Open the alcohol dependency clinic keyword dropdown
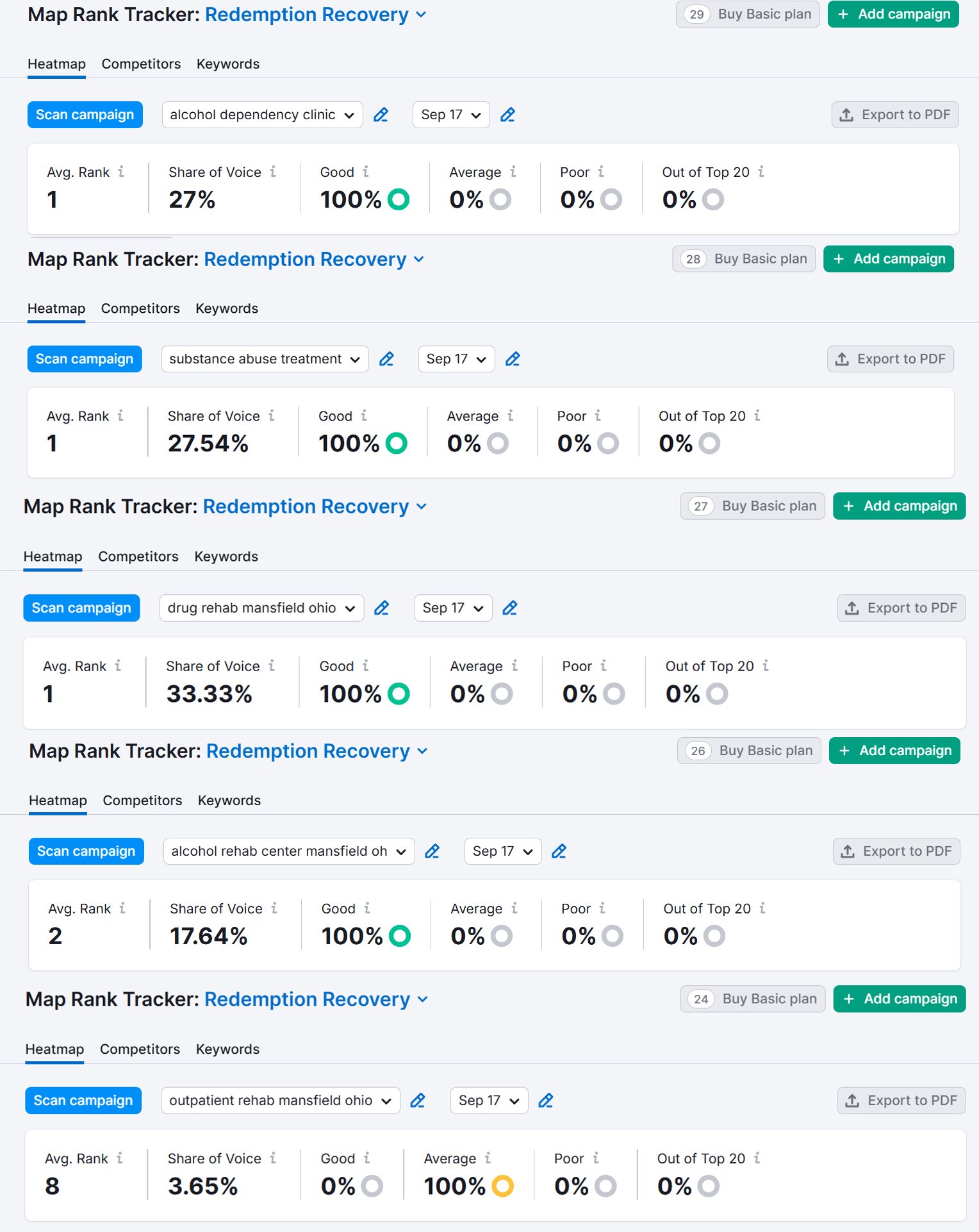The width and height of the screenshot is (979, 1232). [x=262, y=115]
